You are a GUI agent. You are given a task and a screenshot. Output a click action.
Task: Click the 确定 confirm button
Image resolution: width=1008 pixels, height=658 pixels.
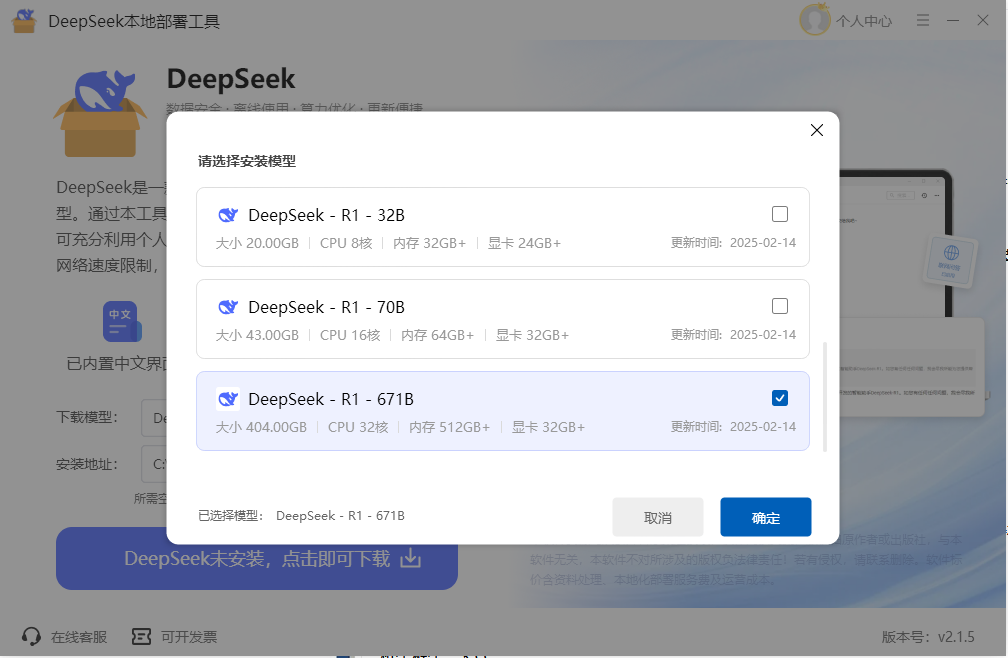[x=766, y=517]
